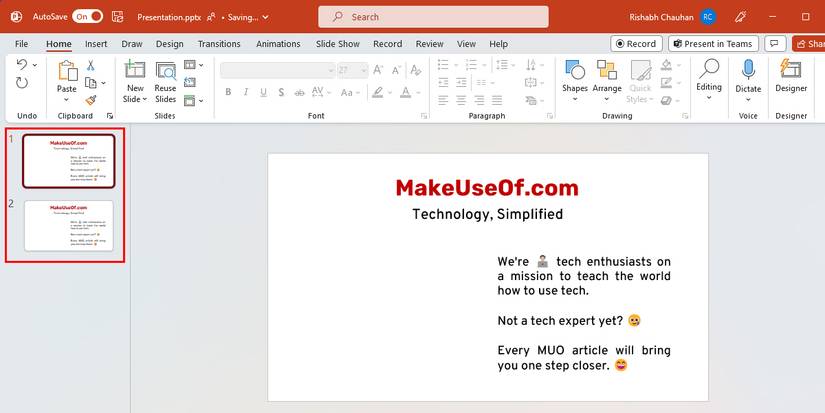Click the Undo arrow icon
This screenshot has height=413, width=825.
[22, 64]
